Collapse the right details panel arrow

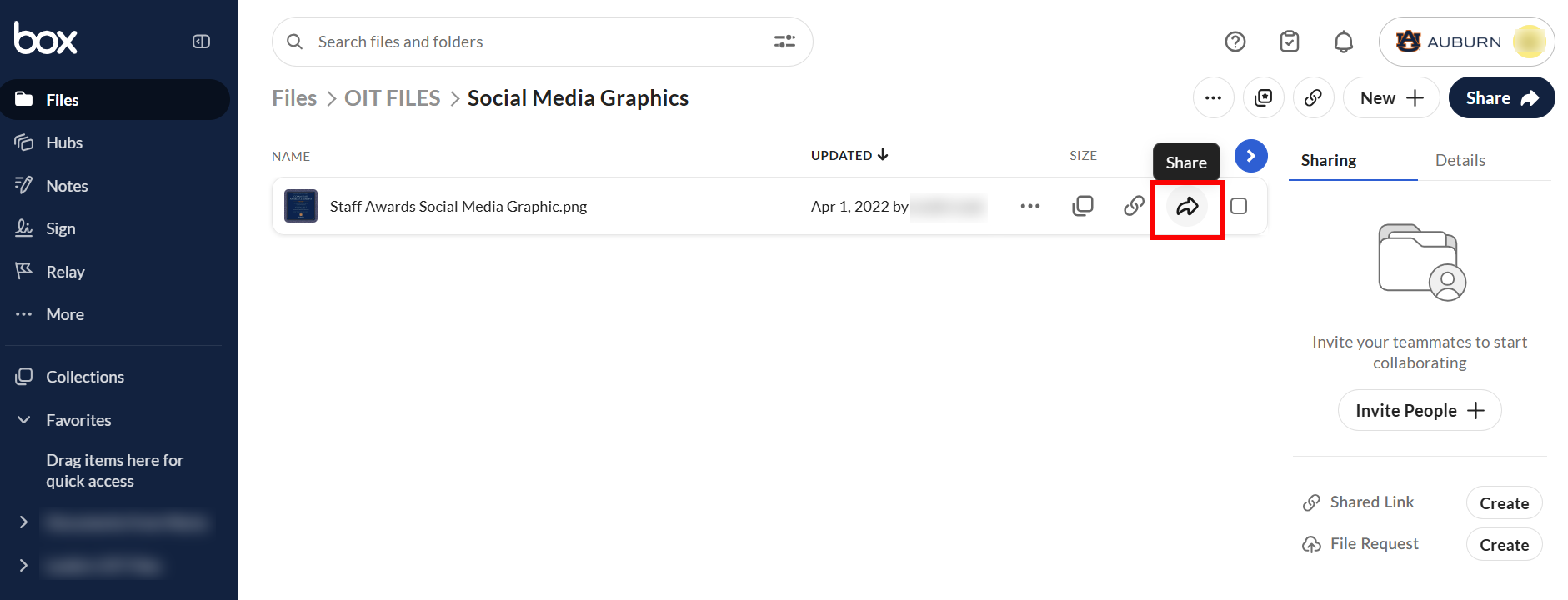tap(1251, 156)
